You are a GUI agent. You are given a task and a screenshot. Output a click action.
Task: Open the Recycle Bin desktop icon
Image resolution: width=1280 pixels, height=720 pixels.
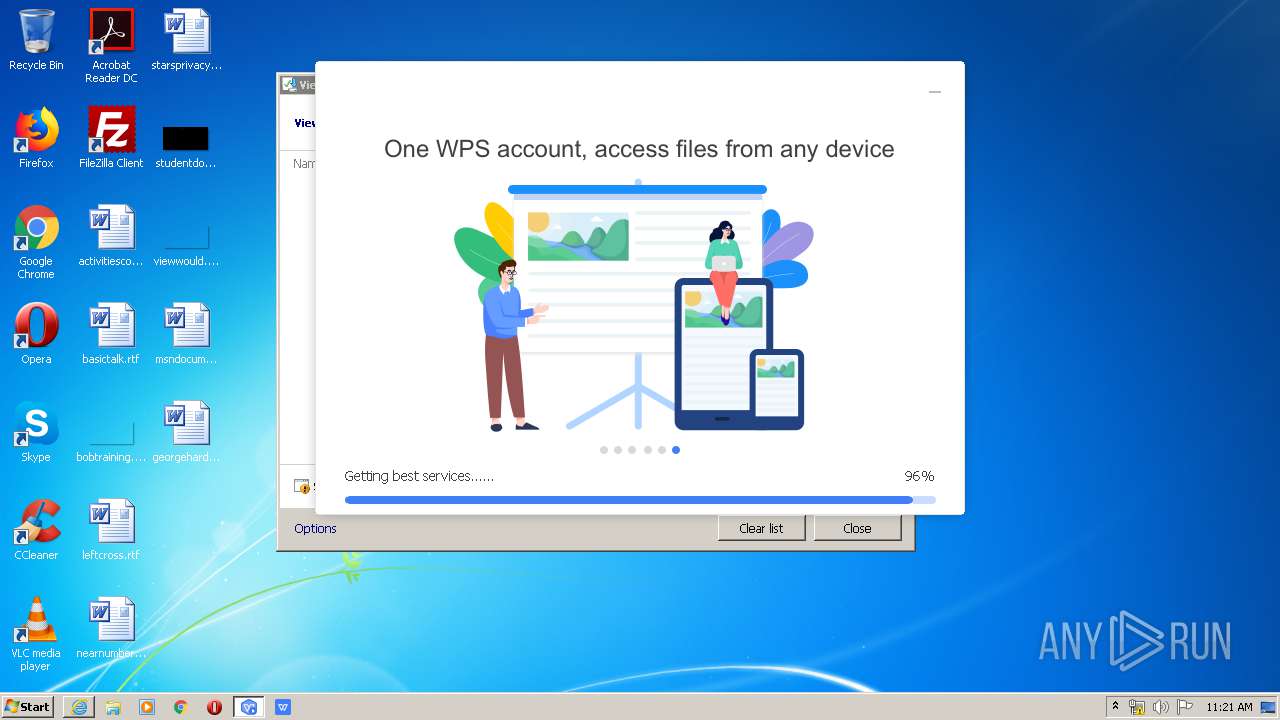click(36, 40)
